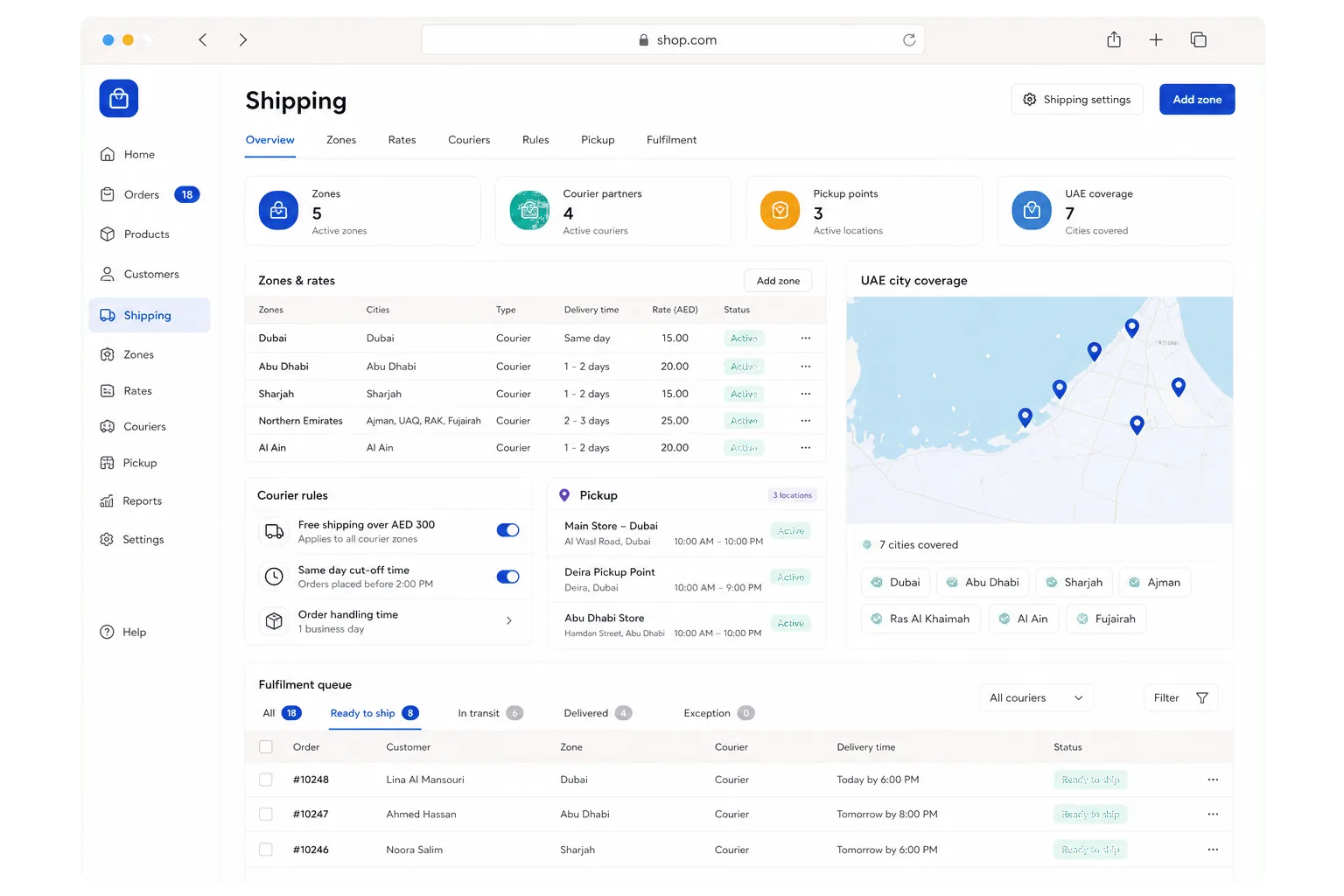Open a new browser tab with plus icon
The image size is (1344, 896).
tap(1156, 39)
